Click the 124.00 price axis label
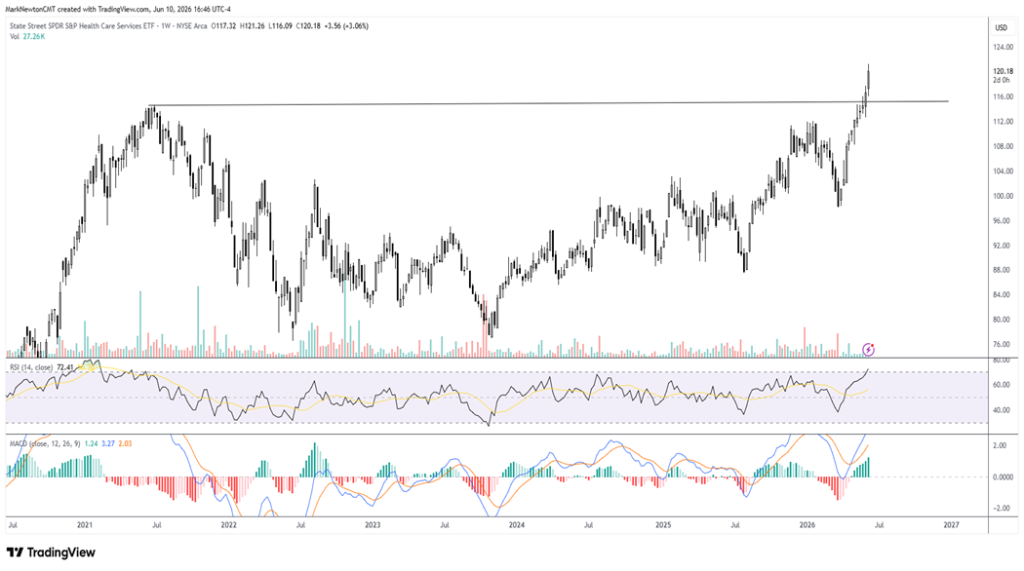This screenshot has width=1024, height=571. coord(1002,47)
